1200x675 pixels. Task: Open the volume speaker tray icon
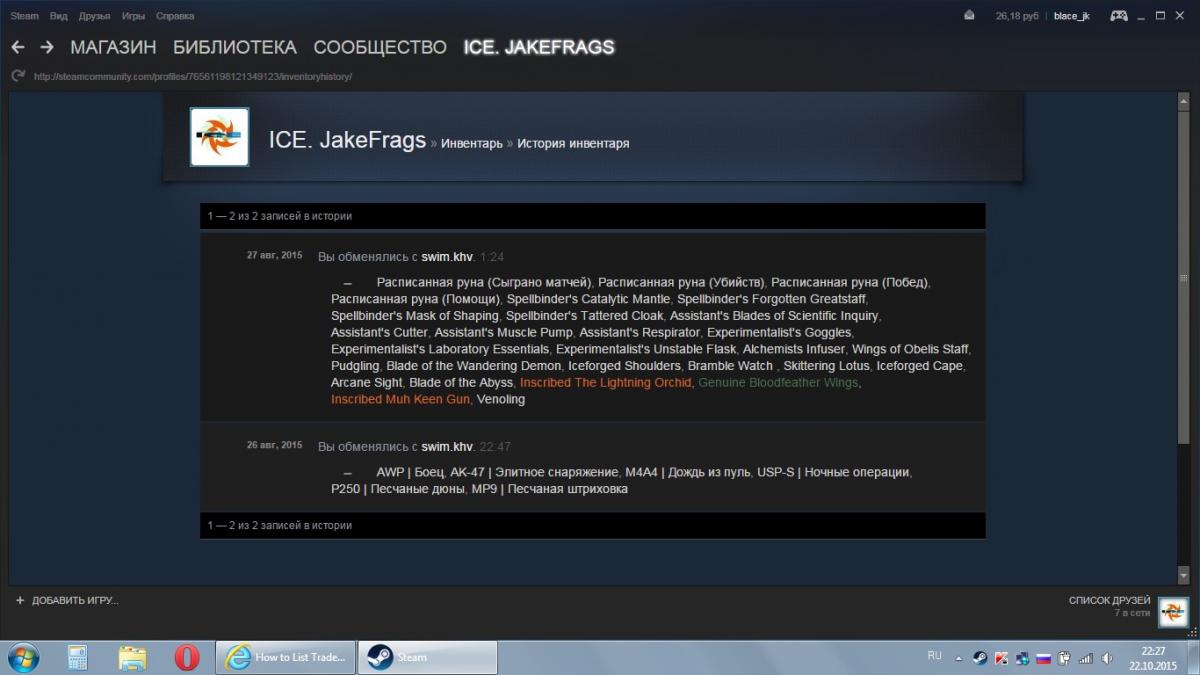tap(1108, 658)
